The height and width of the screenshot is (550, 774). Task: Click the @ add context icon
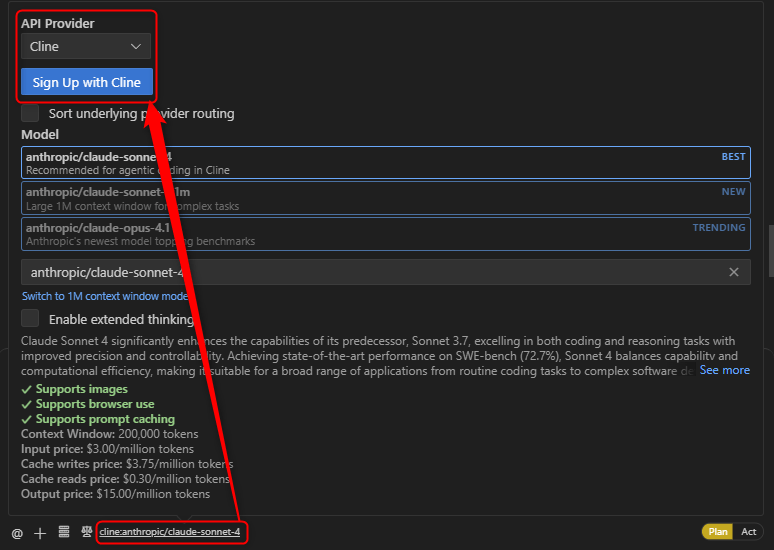pyautogui.click(x=17, y=533)
